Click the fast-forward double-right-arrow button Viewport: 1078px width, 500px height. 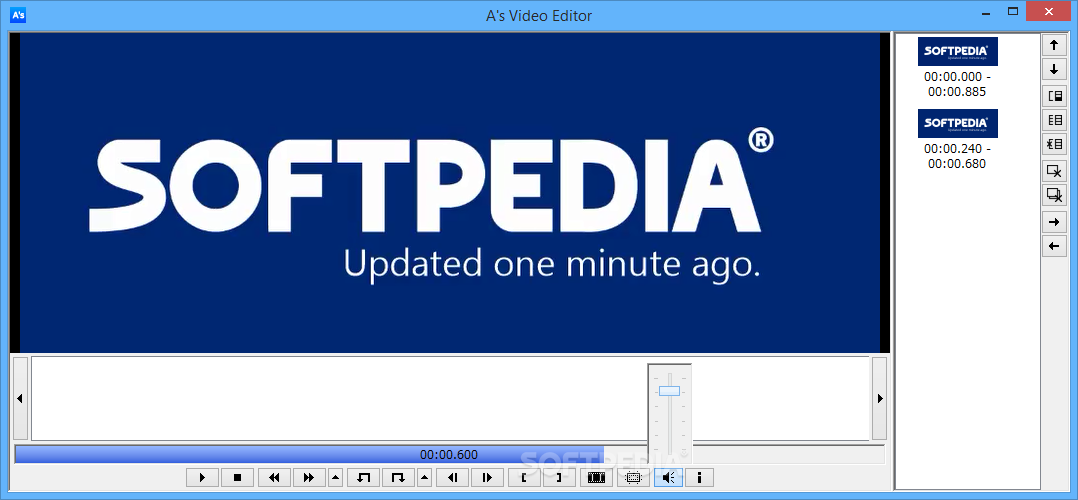tap(309, 477)
